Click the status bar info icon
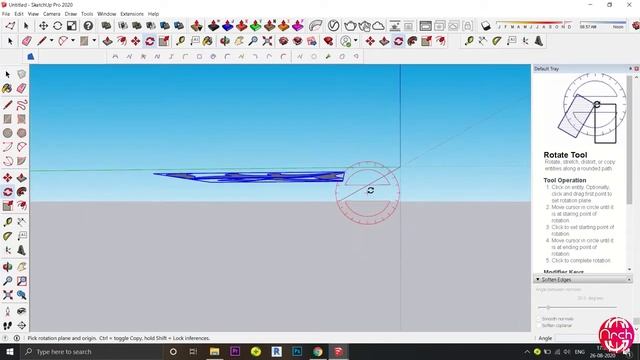 [17, 338]
